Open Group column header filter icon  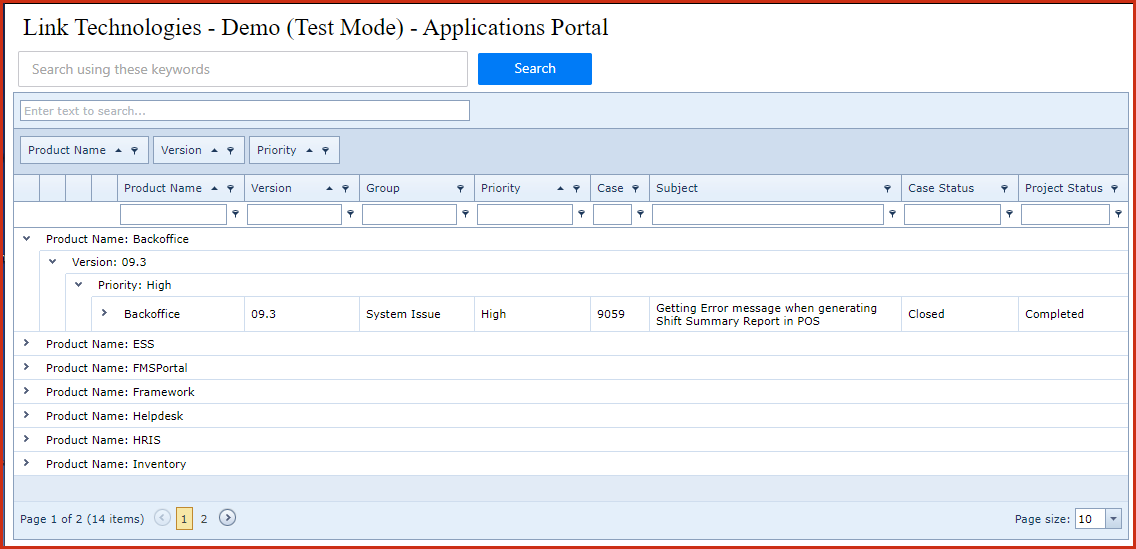click(x=460, y=188)
